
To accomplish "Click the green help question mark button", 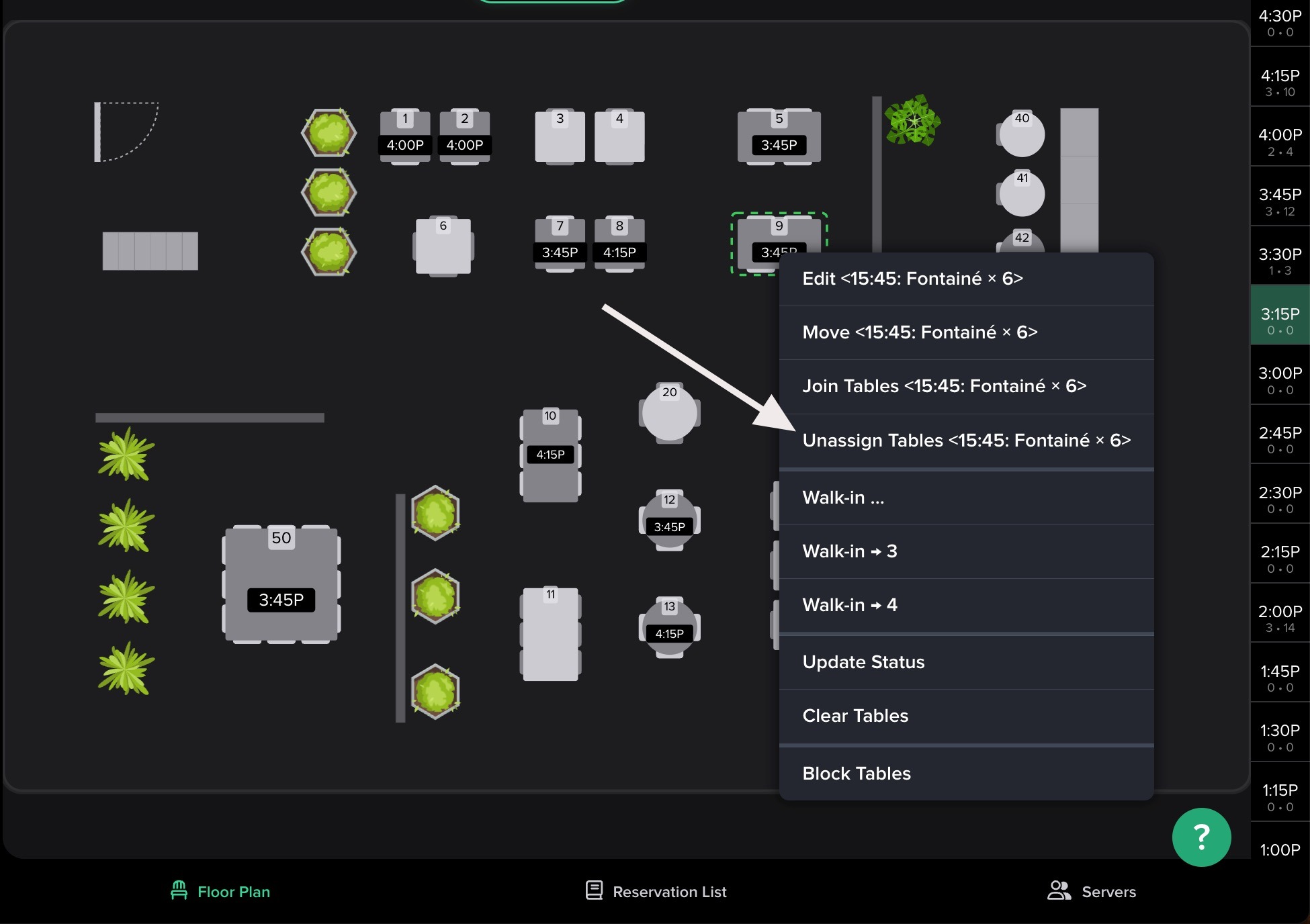I will pyautogui.click(x=1201, y=837).
